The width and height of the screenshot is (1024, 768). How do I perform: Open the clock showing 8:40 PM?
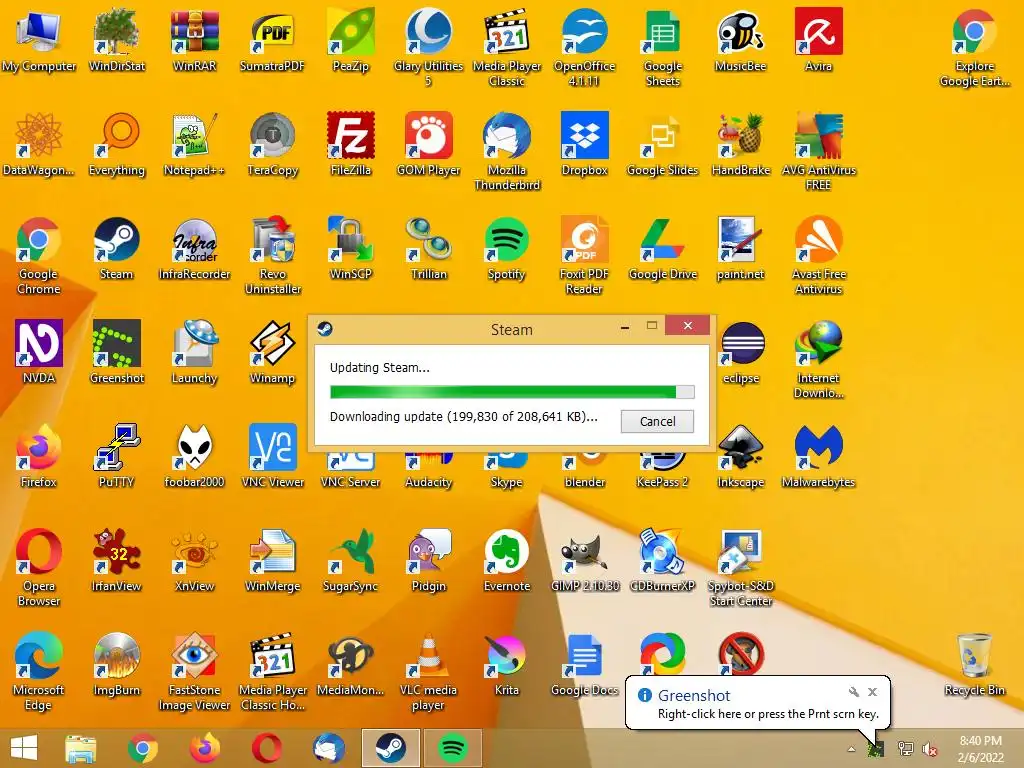(x=980, y=749)
